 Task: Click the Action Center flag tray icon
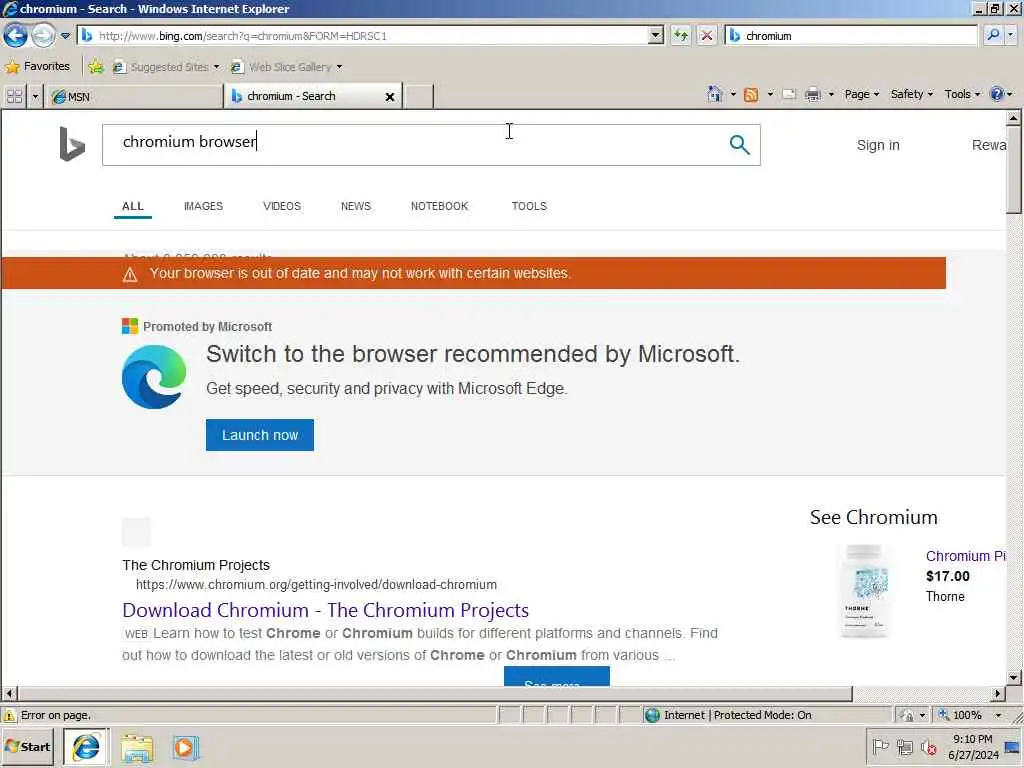point(880,747)
